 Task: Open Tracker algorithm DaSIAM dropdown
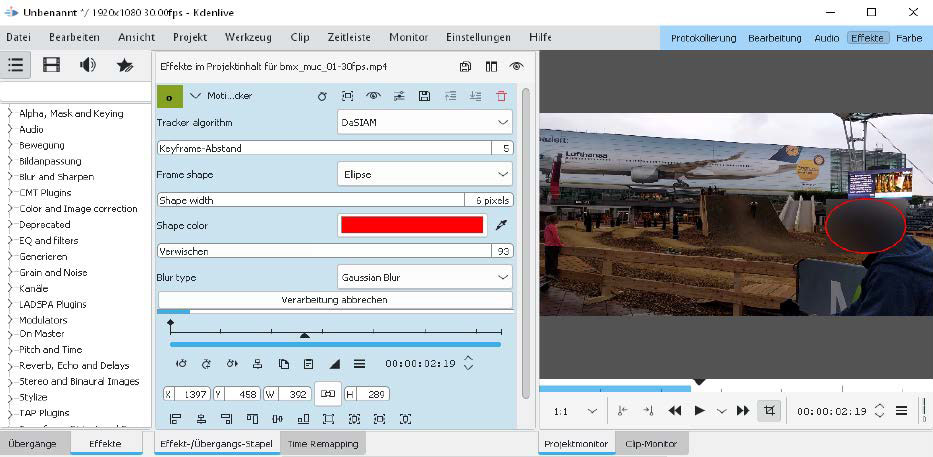click(424, 123)
